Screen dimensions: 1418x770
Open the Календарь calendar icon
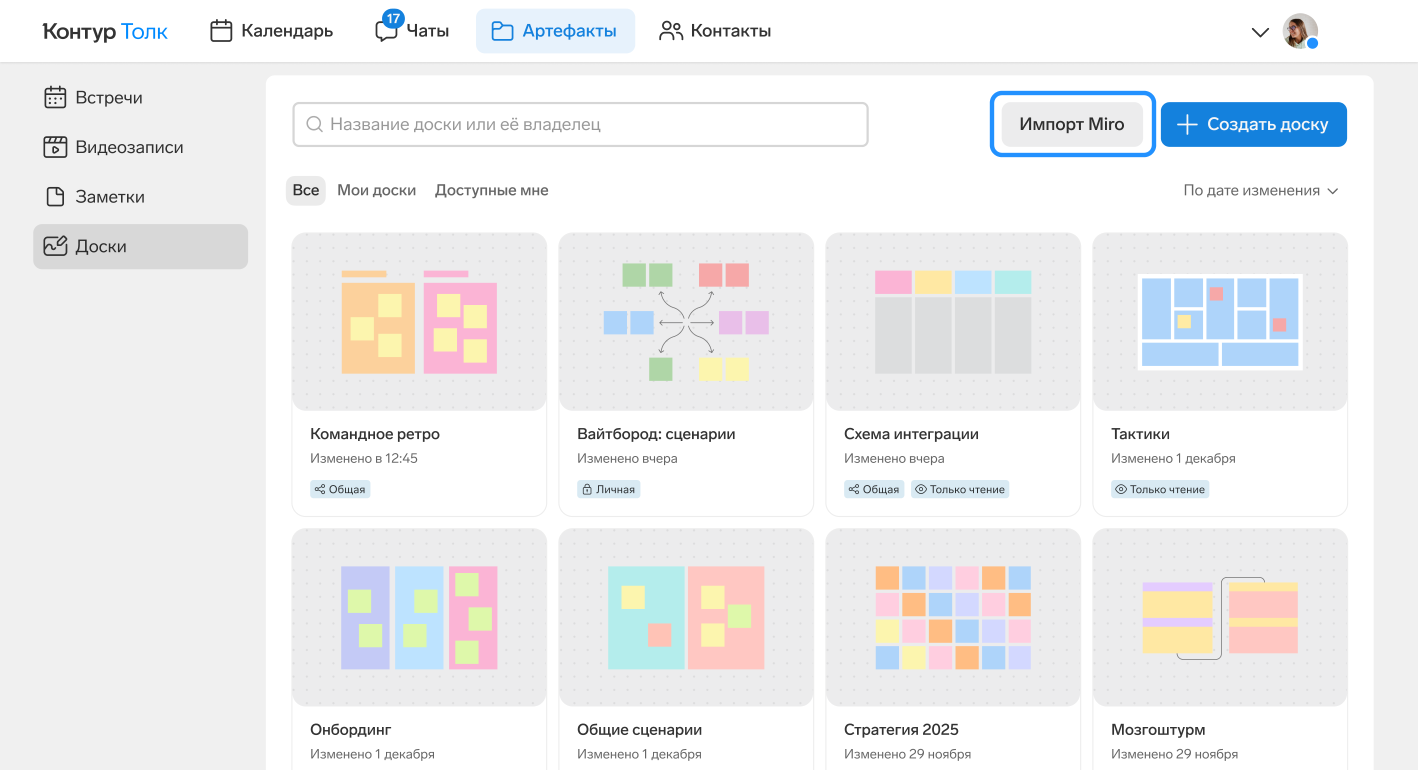point(221,31)
